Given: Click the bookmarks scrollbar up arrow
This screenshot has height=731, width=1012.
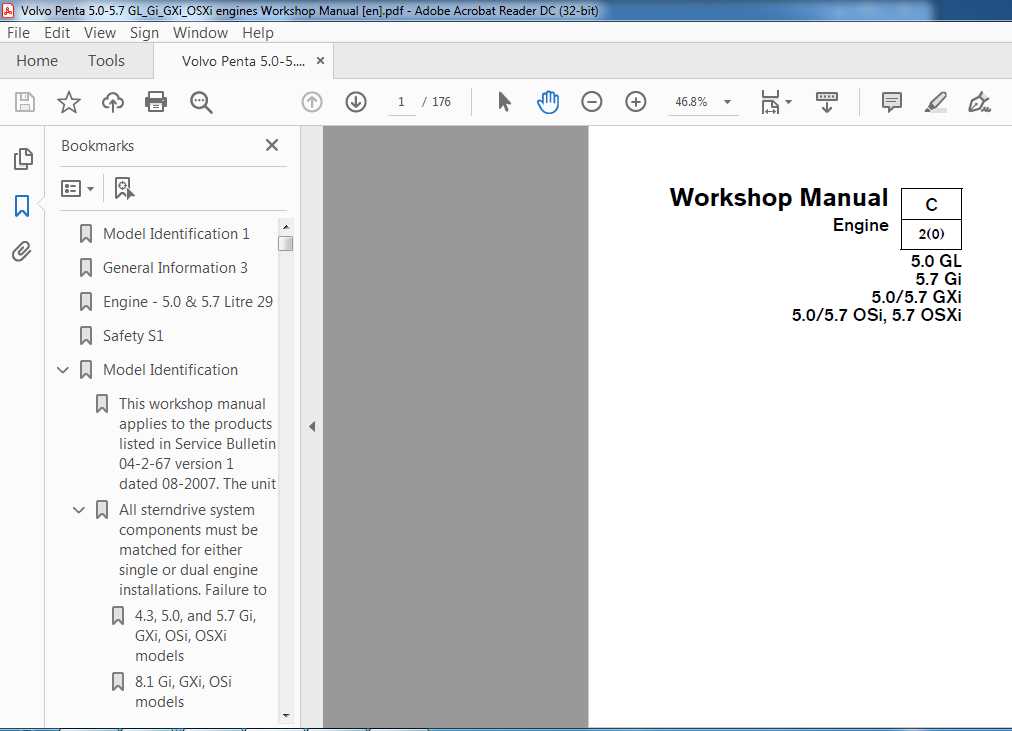Looking at the screenshot, I should [x=286, y=227].
